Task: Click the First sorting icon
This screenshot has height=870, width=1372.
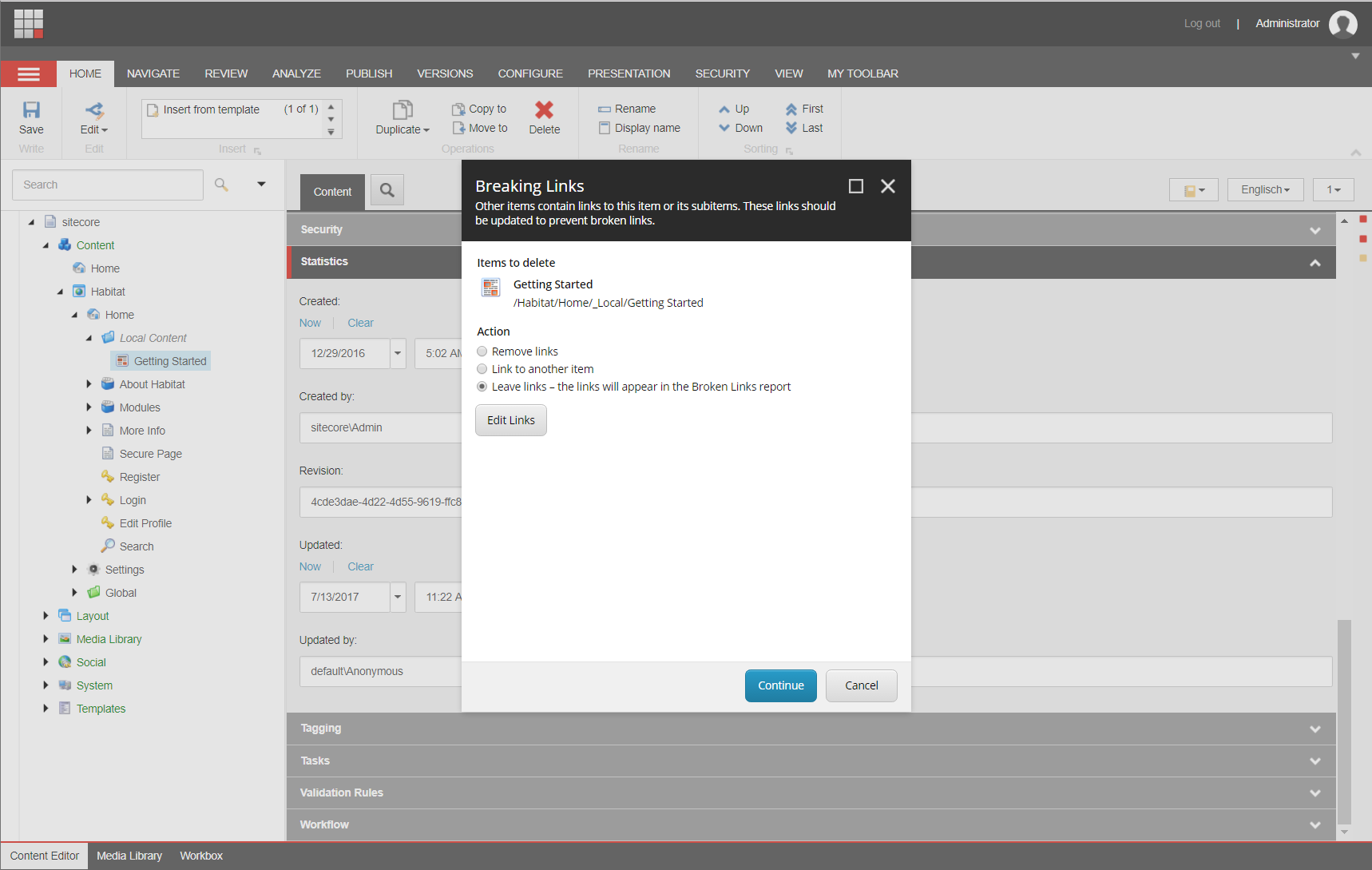Action: point(791,109)
